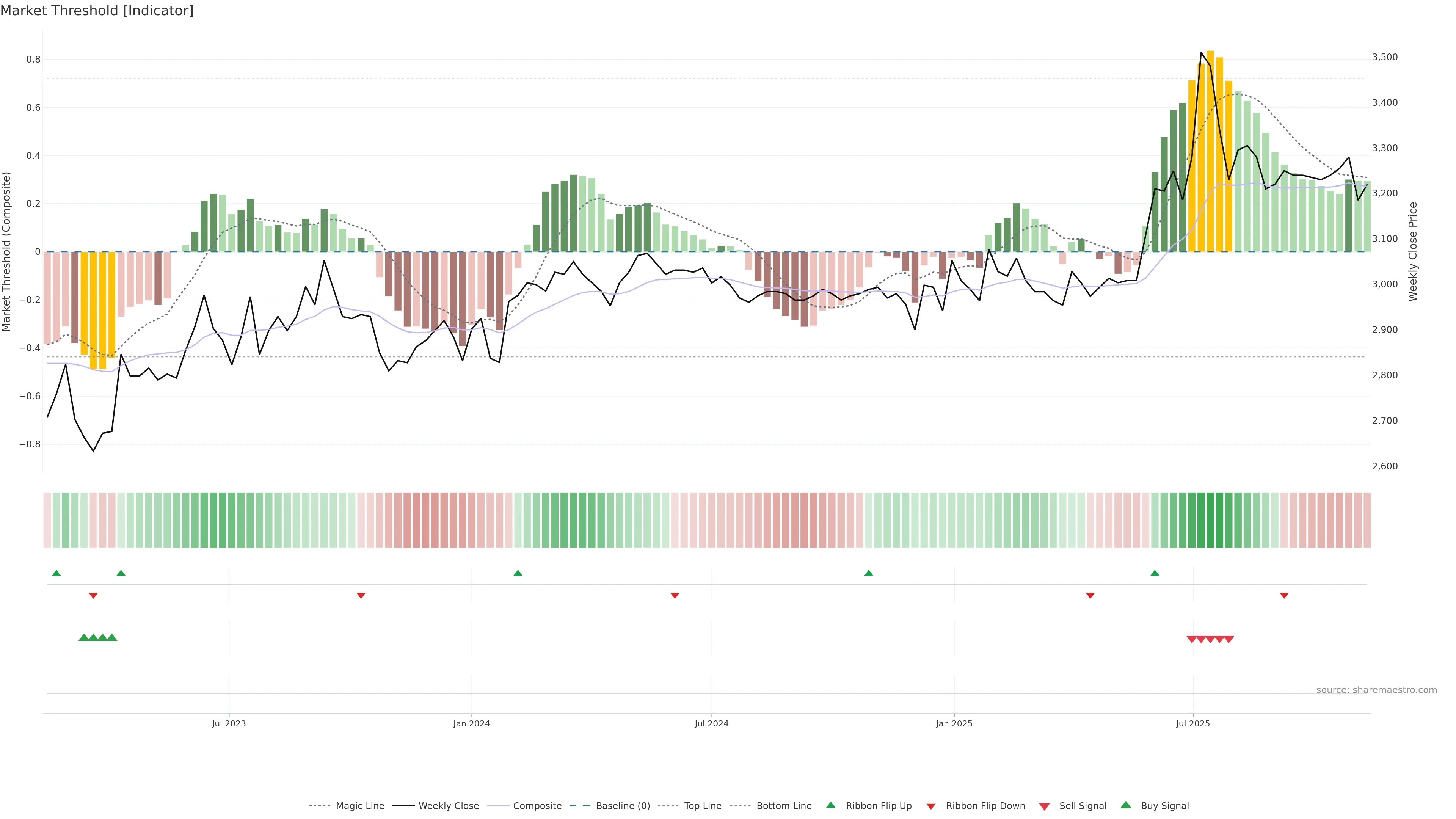This screenshot has height=819, width=1456.
Task: Click the Buy Signal legend triangle icon
Action: point(1125,805)
